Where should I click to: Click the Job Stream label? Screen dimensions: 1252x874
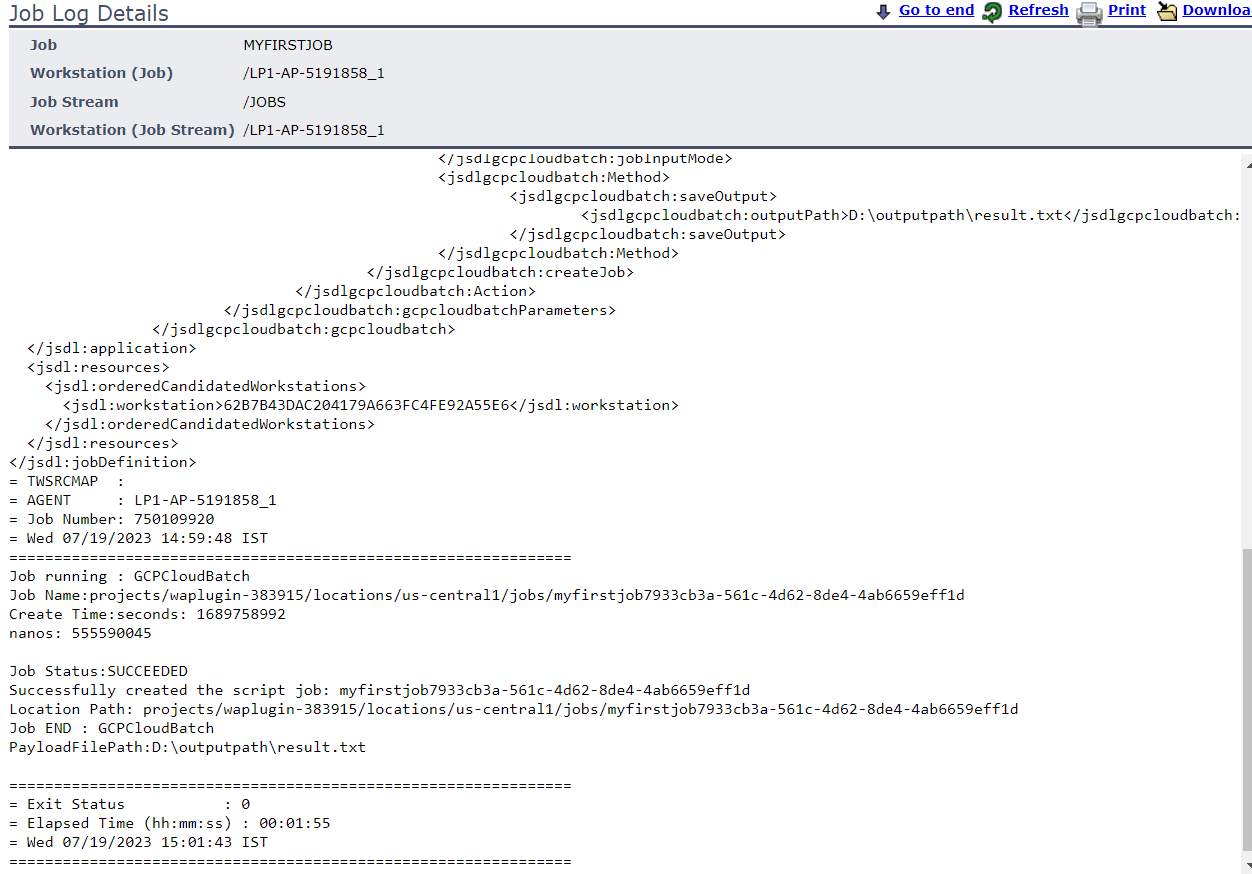pos(74,102)
